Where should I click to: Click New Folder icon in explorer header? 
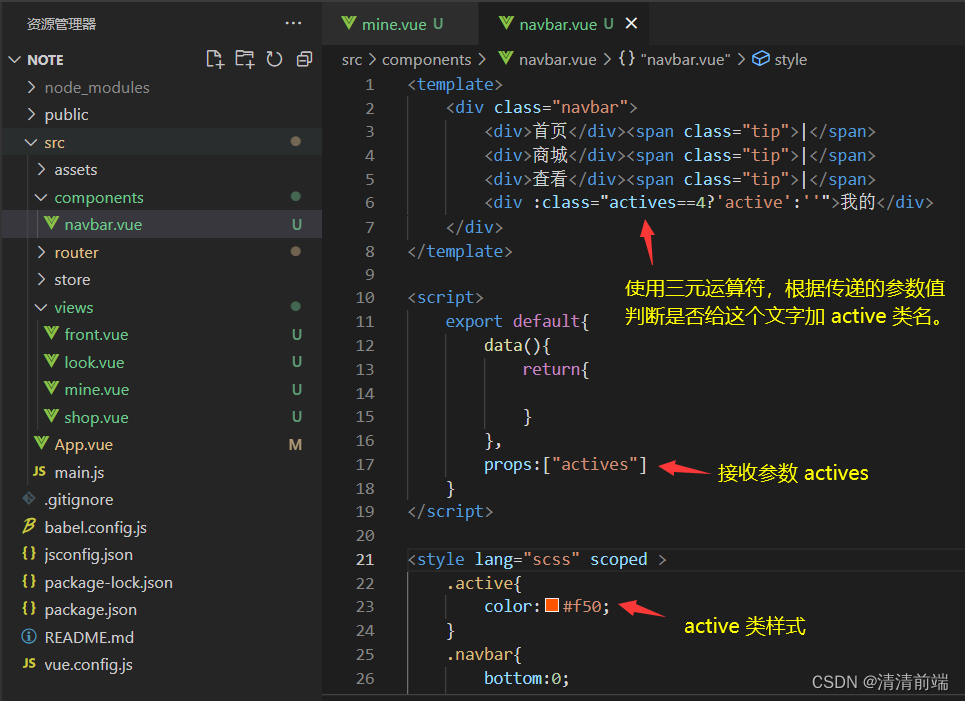[244, 59]
